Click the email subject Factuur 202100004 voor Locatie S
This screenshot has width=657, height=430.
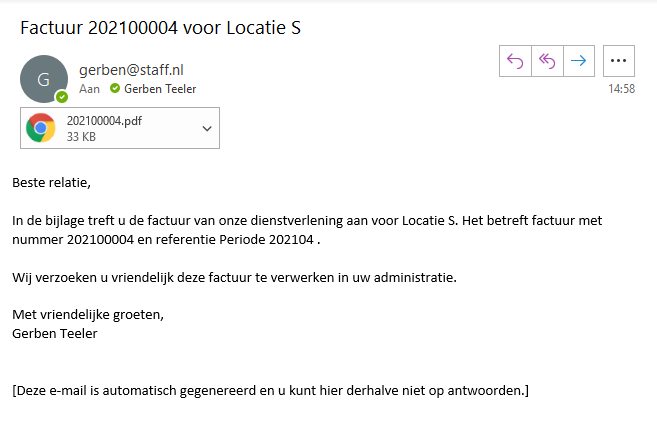tap(160, 28)
